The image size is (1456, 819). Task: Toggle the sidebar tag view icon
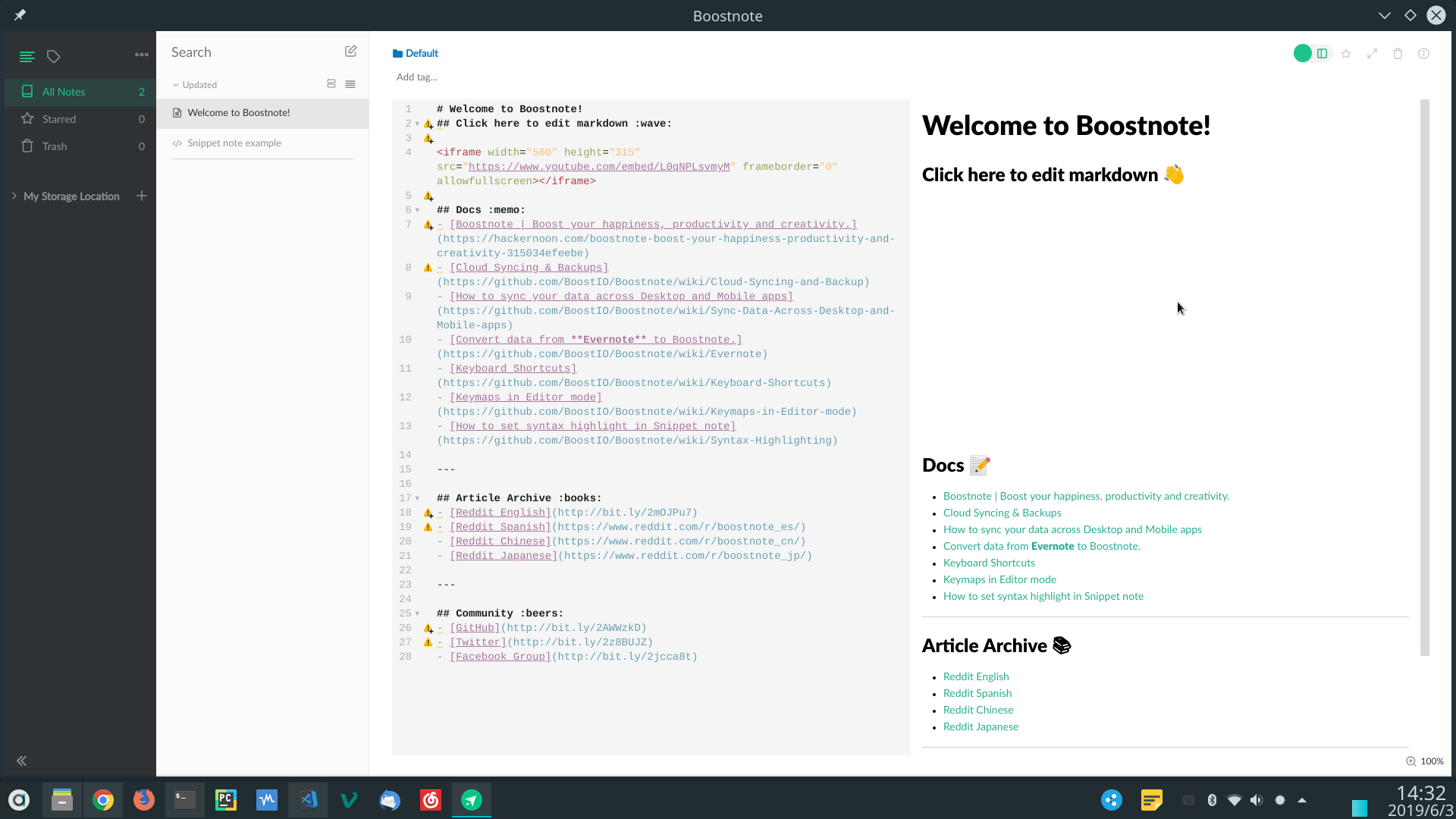(x=53, y=55)
